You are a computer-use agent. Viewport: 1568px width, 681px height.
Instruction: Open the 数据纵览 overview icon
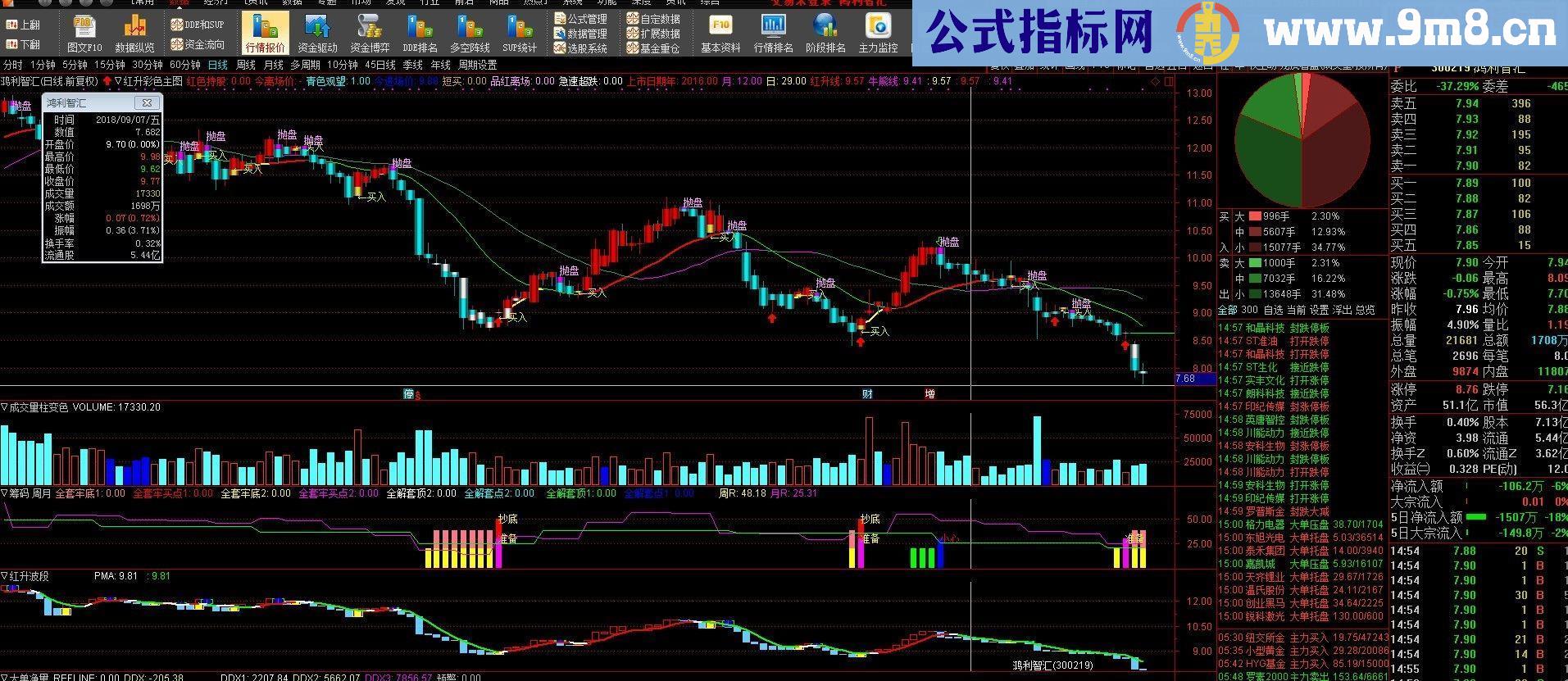134,34
